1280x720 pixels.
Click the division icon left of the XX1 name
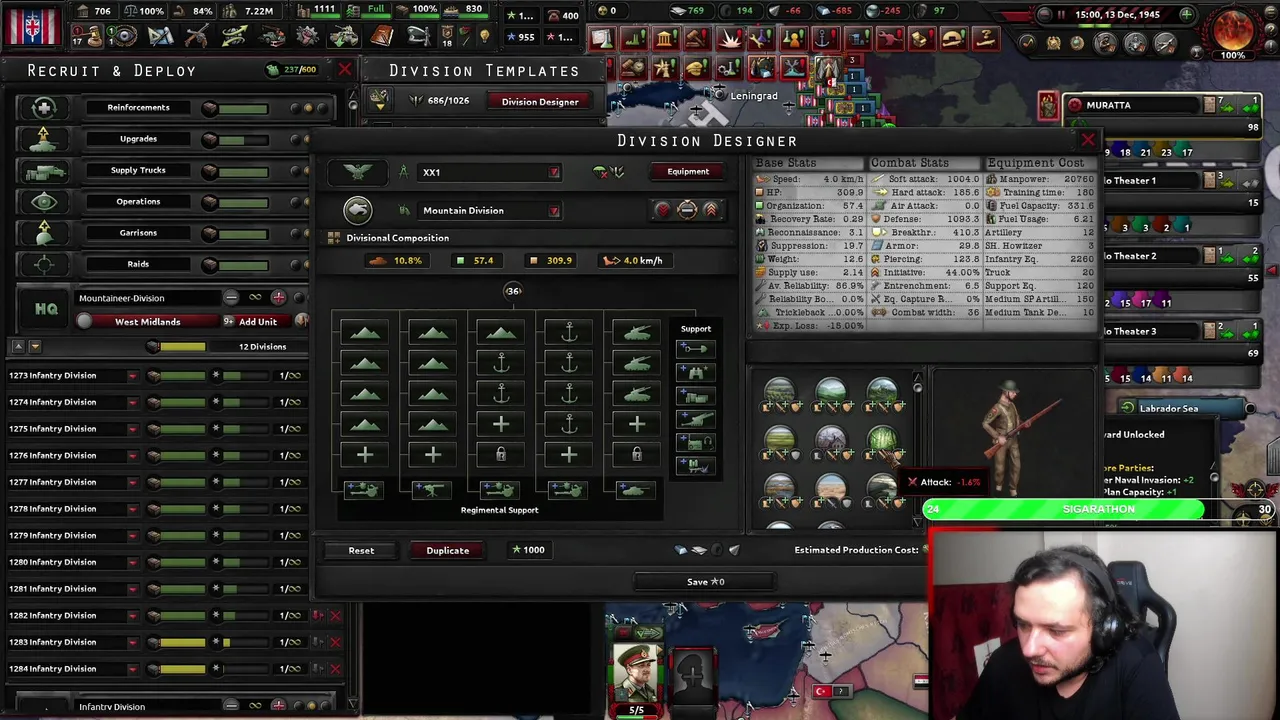tap(357, 172)
